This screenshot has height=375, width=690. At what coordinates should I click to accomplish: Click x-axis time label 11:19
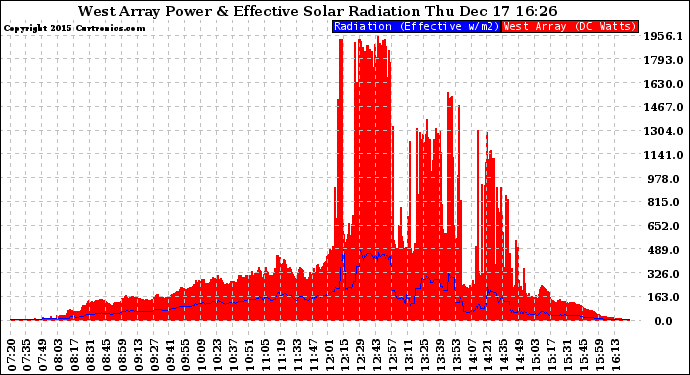[x=282, y=355]
